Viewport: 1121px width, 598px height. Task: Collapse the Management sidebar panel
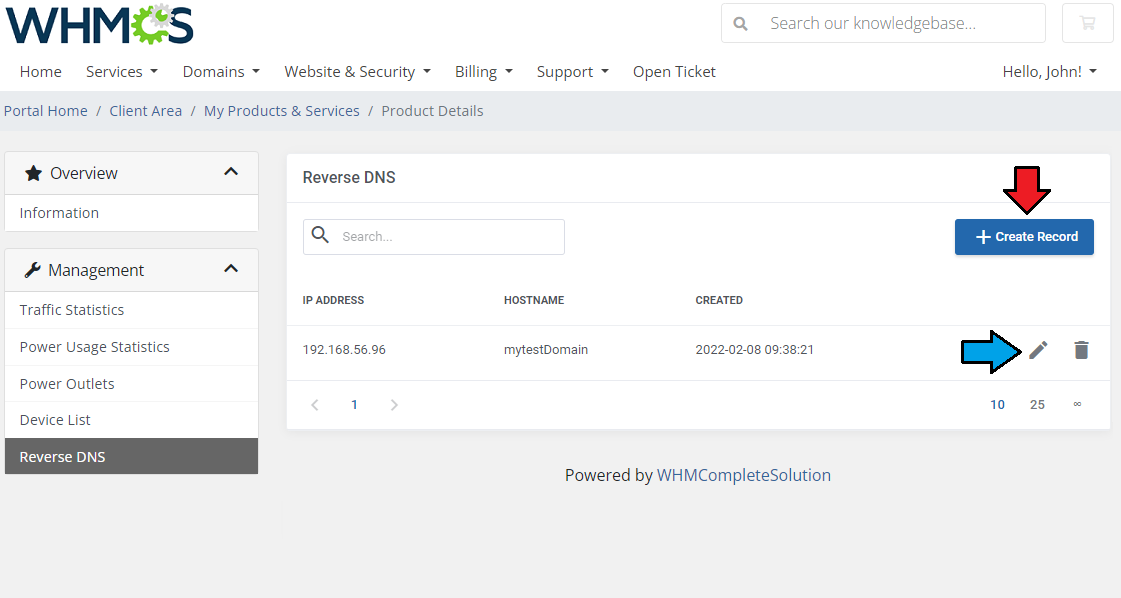(231, 269)
